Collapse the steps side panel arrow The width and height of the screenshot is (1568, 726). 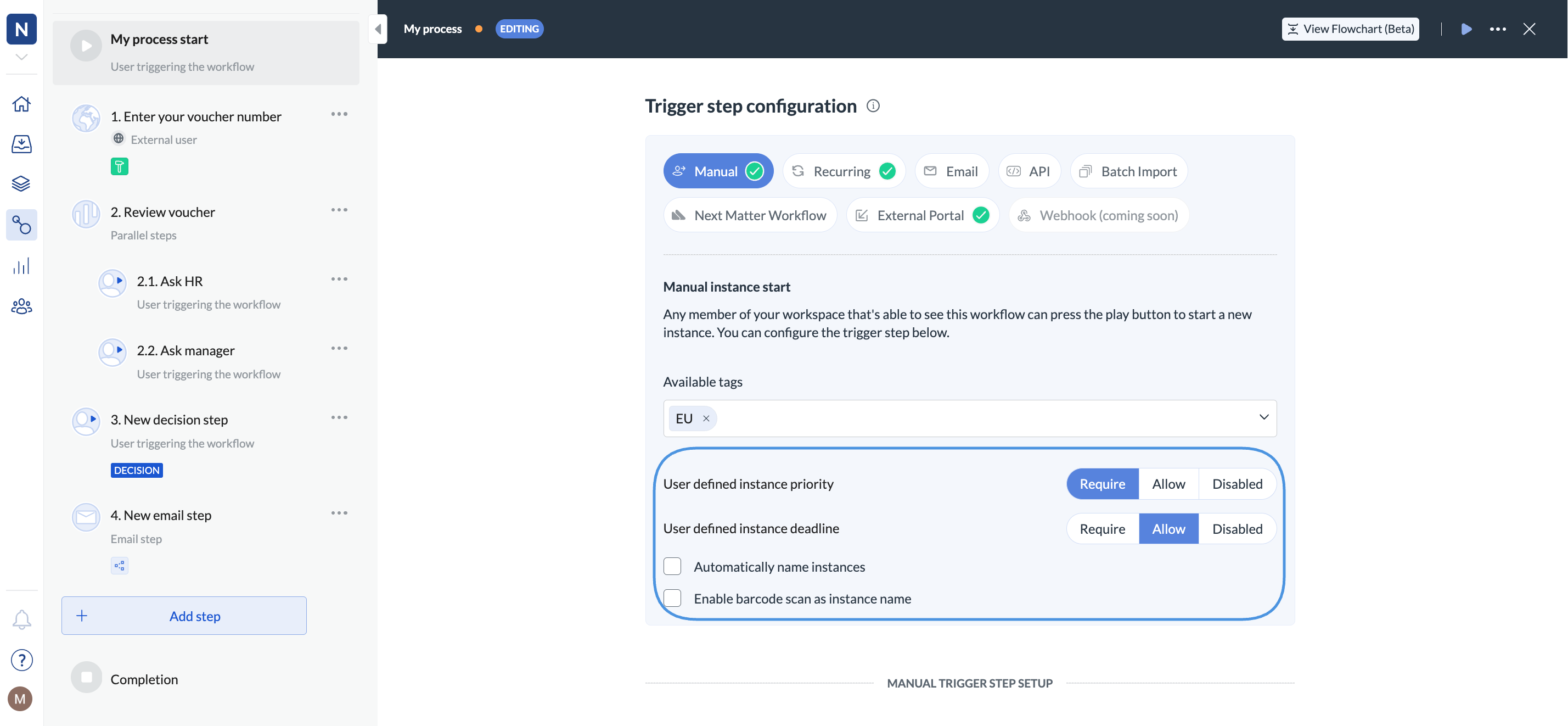pos(378,29)
